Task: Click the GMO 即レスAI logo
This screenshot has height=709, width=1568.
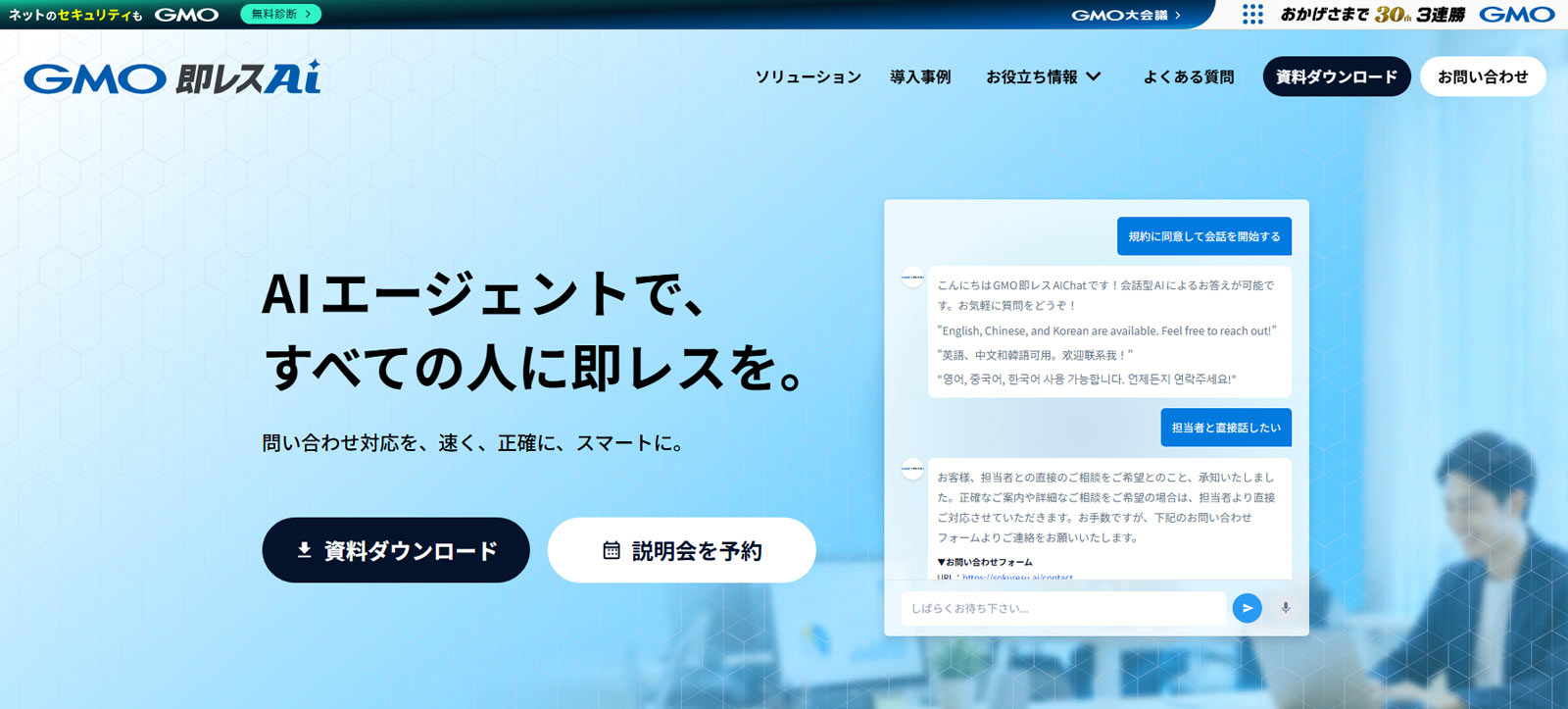Action: (172, 77)
